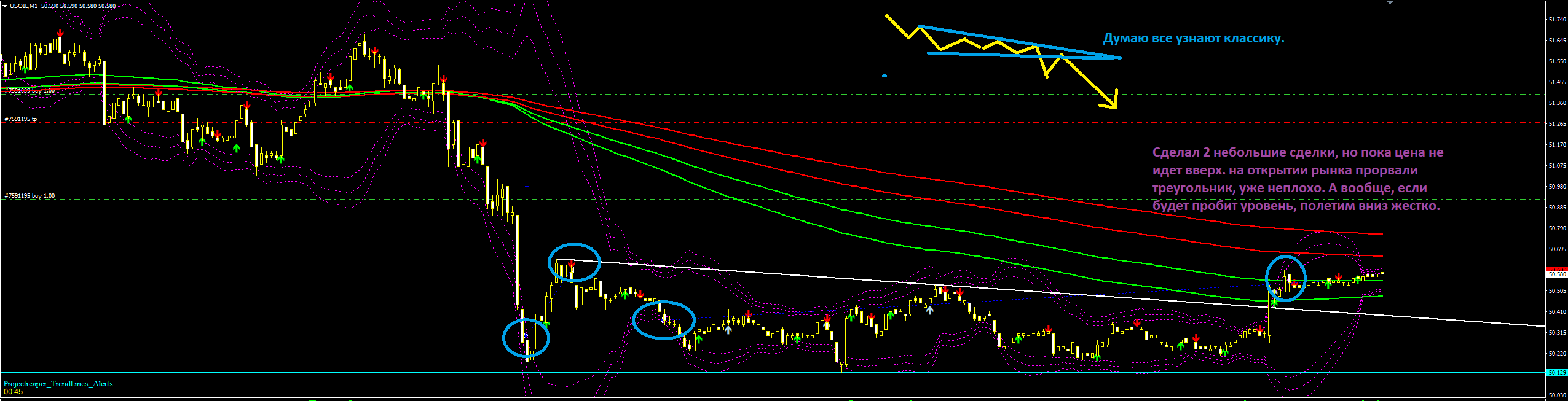Select text line 'идет вверх. на открытии рынка прорвали'

point(1285,170)
